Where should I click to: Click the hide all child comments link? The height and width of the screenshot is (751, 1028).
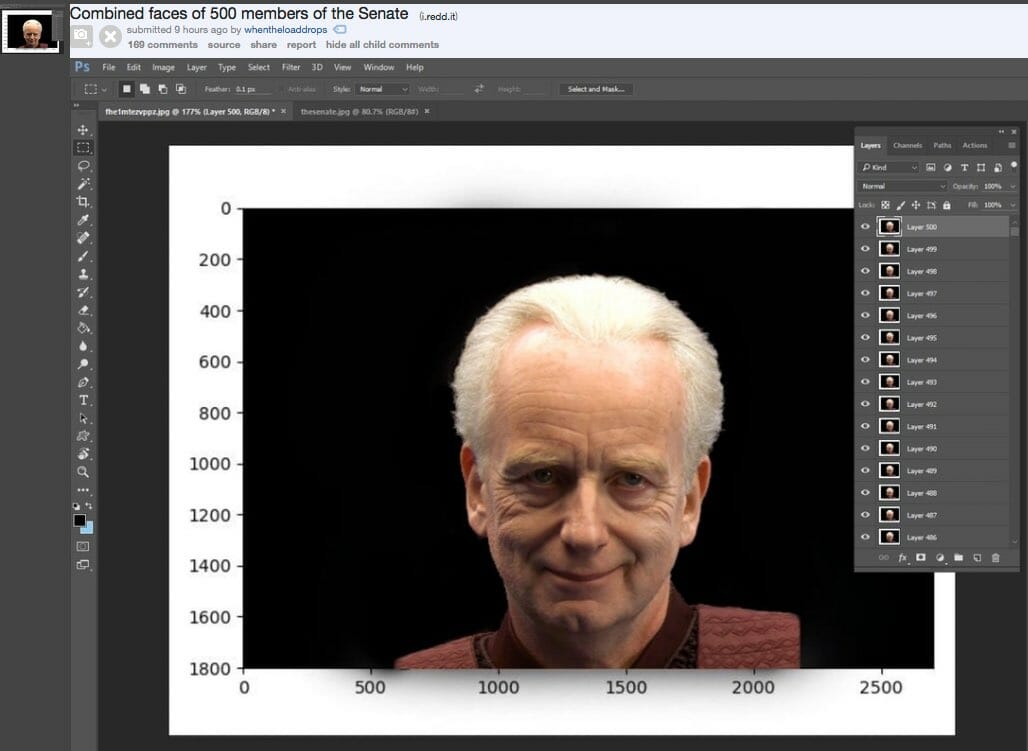click(382, 45)
